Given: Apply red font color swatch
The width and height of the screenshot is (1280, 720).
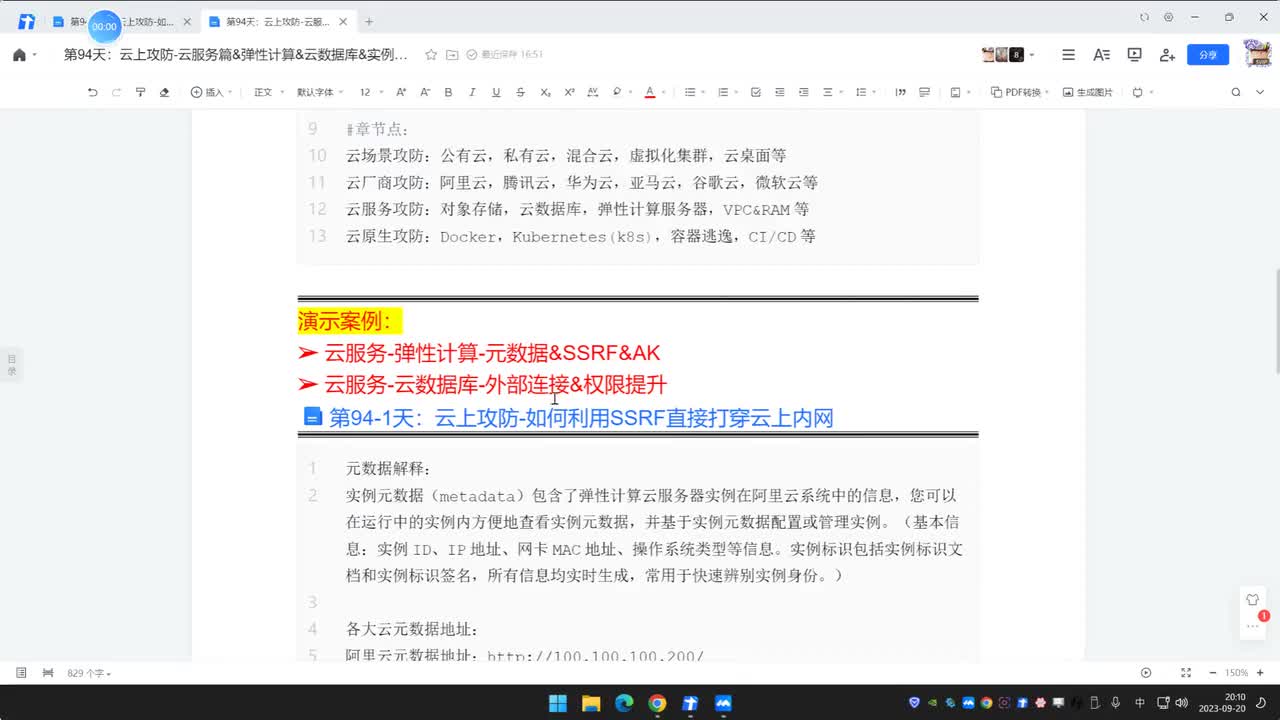Looking at the screenshot, I should click(x=649, y=92).
